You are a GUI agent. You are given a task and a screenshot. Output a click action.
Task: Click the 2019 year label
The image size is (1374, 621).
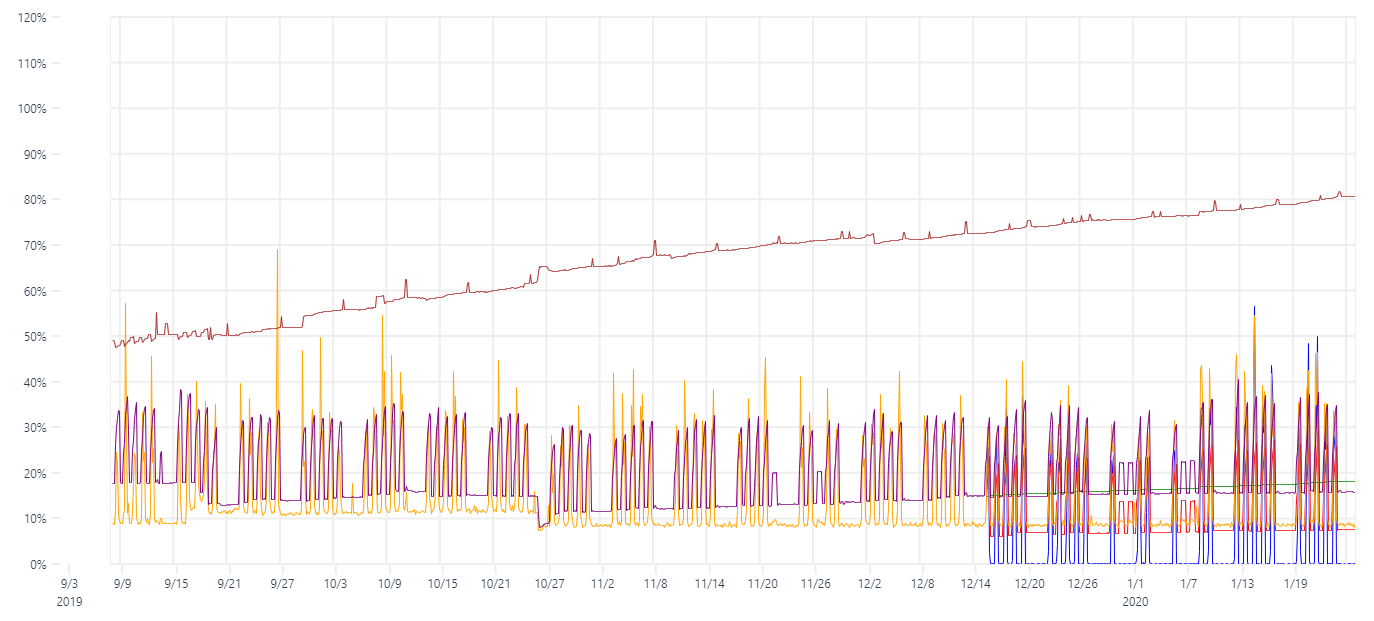click(x=69, y=600)
